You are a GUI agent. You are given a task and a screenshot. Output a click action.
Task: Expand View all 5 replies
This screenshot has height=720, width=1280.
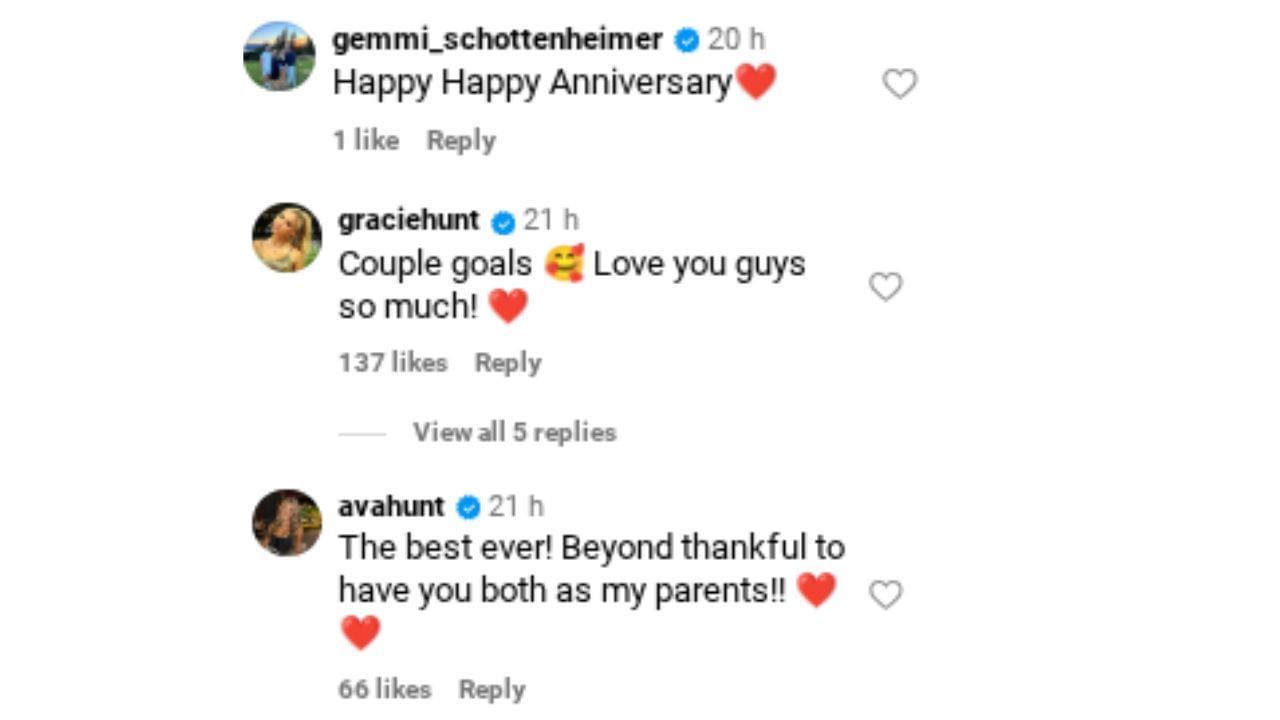(x=514, y=432)
